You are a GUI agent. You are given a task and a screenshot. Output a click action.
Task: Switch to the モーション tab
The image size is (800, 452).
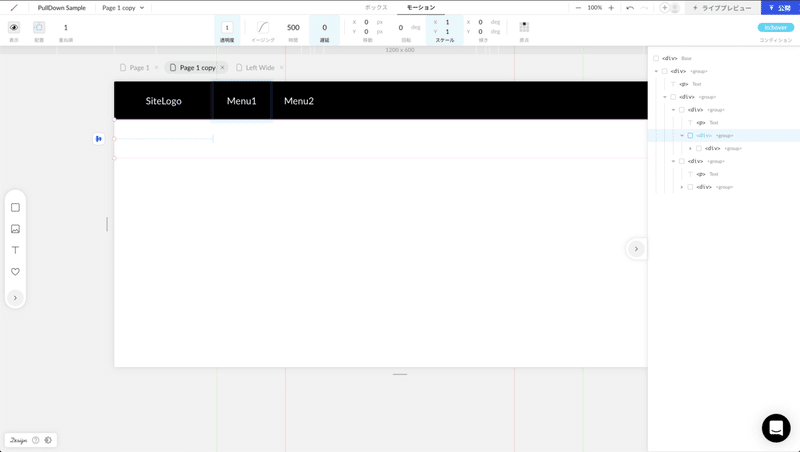[x=421, y=8]
